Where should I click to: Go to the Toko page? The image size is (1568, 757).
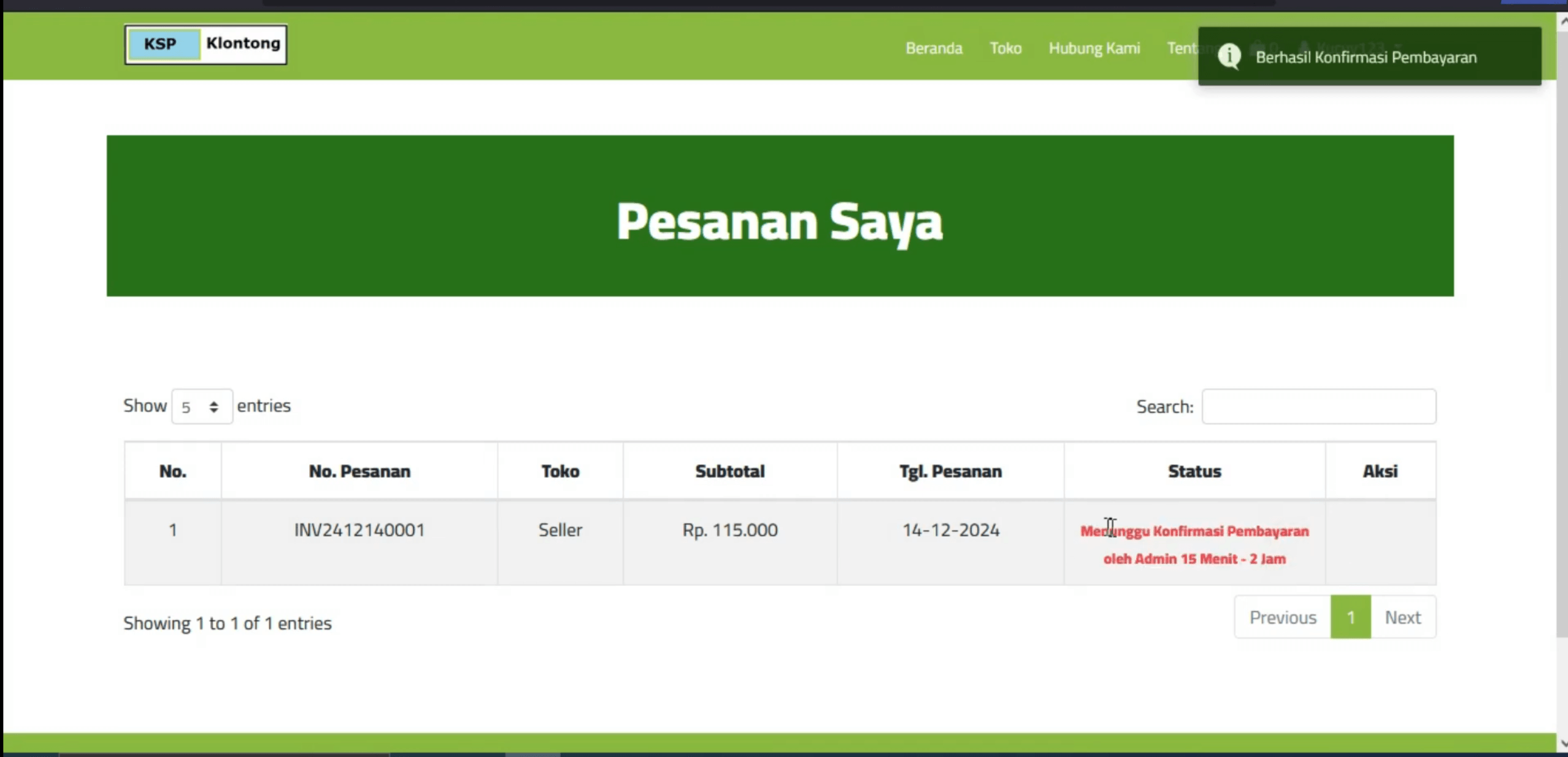pyautogui.click(x=1005, y=48)
